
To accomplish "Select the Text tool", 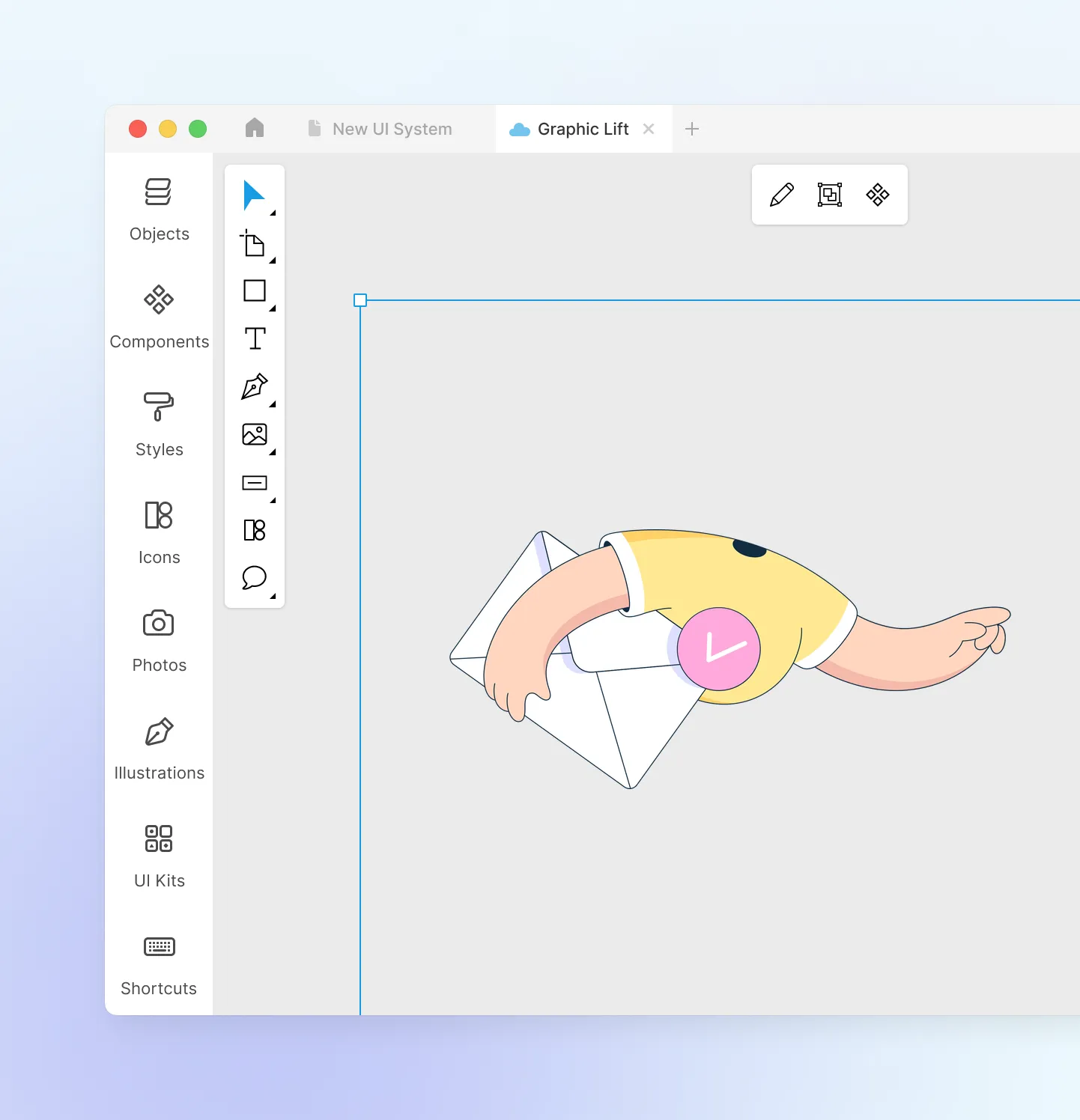I will [x=255, y=338].
